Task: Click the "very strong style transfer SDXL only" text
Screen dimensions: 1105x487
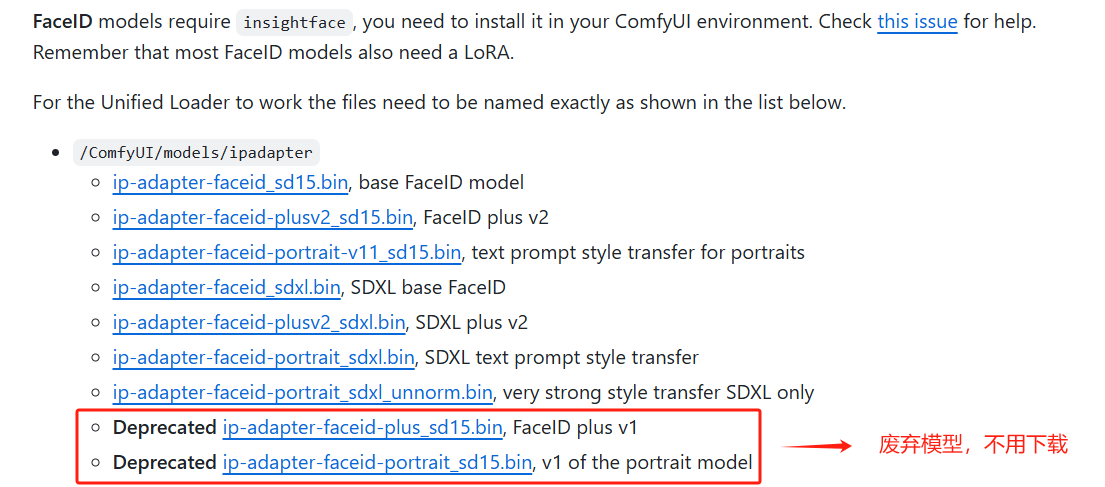Action: point(661,393)
